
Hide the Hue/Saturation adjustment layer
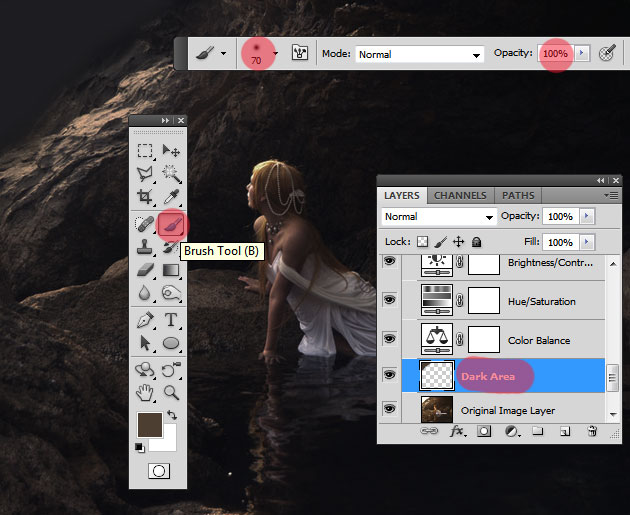389,300
